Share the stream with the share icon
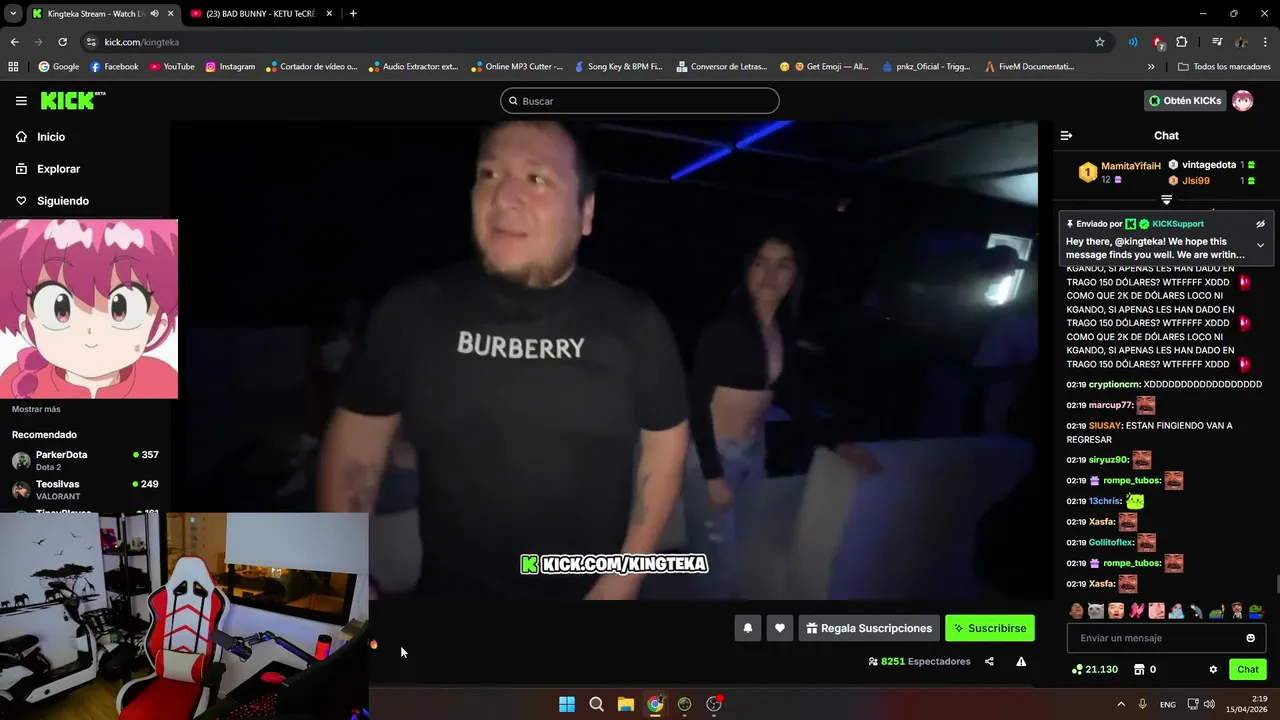This screenshot has width=1280, height=720. (x=989, y=661)
